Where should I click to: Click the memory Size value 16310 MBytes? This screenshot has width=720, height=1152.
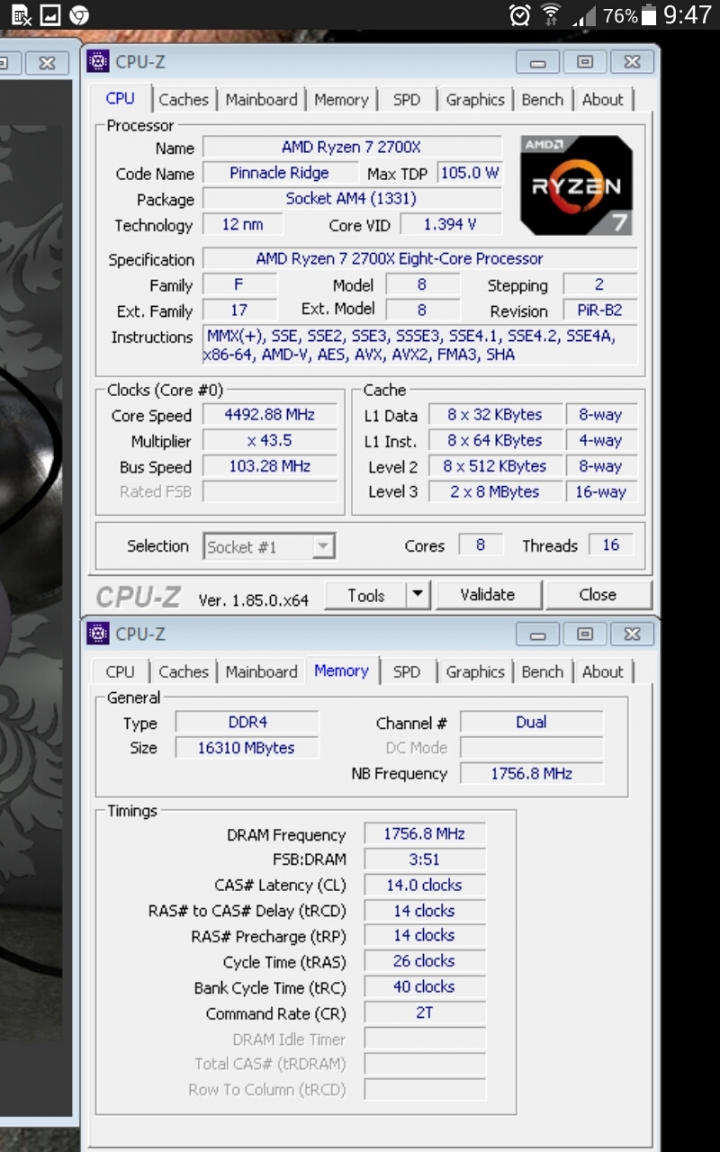coord(248,748)
